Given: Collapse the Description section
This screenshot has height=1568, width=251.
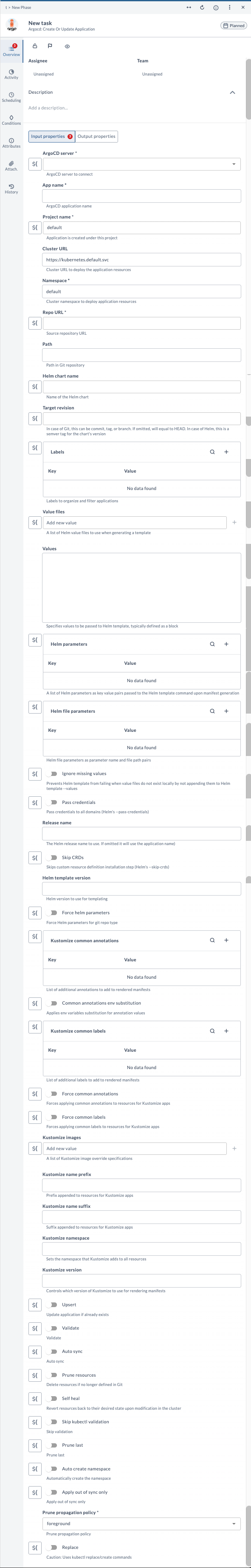Looking at the screenshot, I should pyautogui.click(x=232, y=92).
